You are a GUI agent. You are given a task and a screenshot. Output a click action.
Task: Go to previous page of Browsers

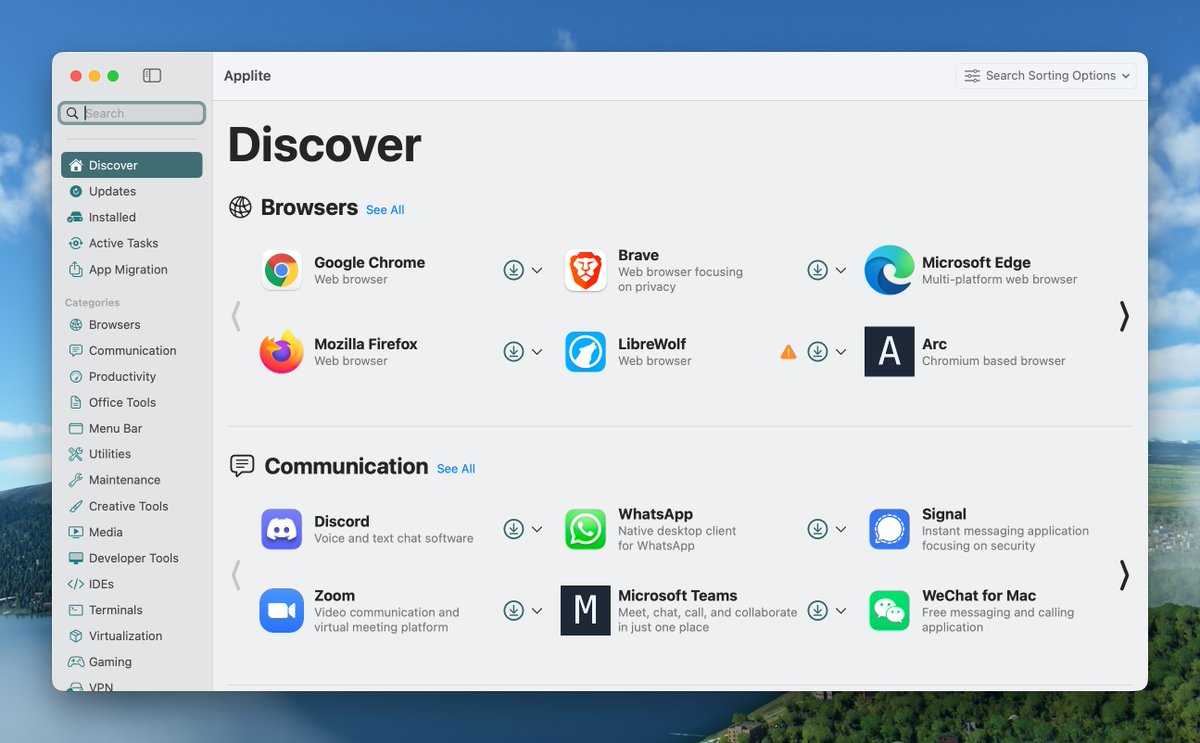[236, 316]
